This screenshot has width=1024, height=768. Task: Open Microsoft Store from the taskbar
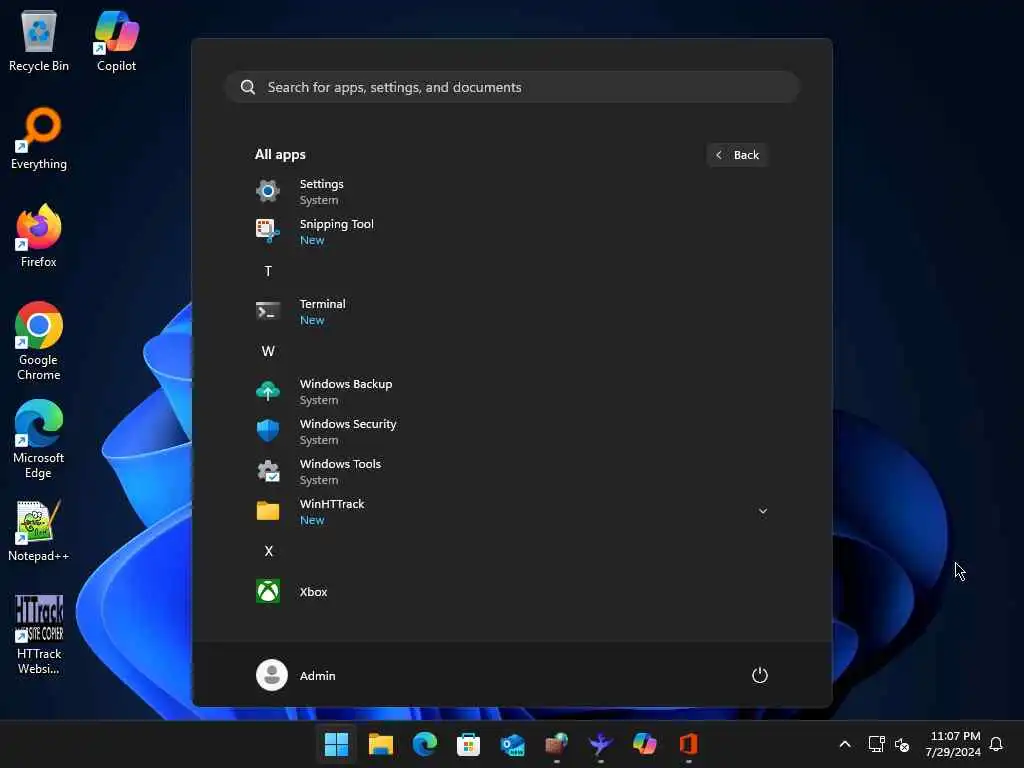(x=468, y=744)
